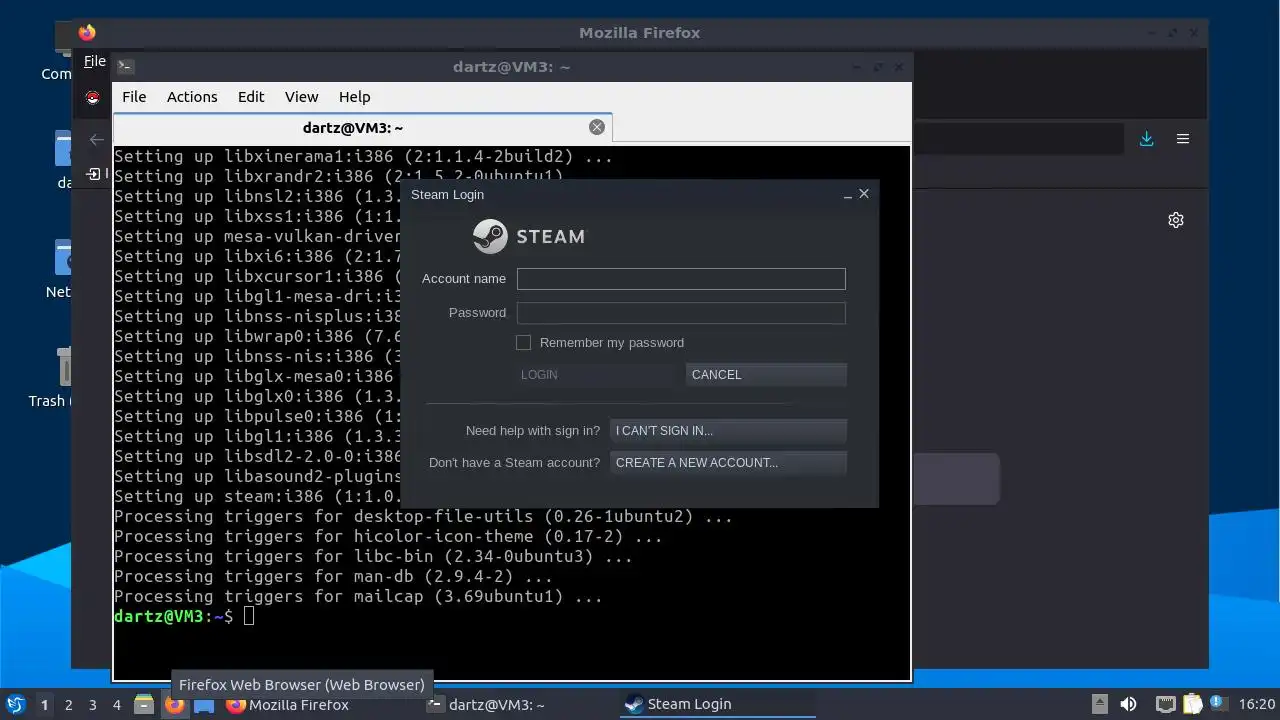
Task: Click the I CAN'T SIGN IN... button
Action: click(728, 431)
